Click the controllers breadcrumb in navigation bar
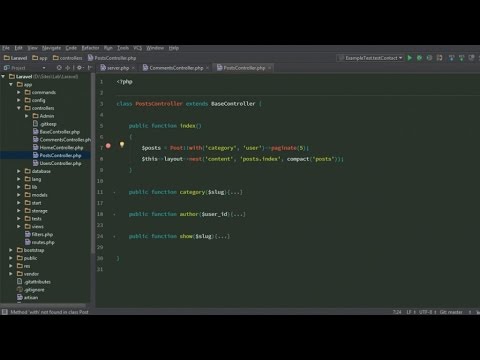 pyautogui.click(x=68, y=58)
